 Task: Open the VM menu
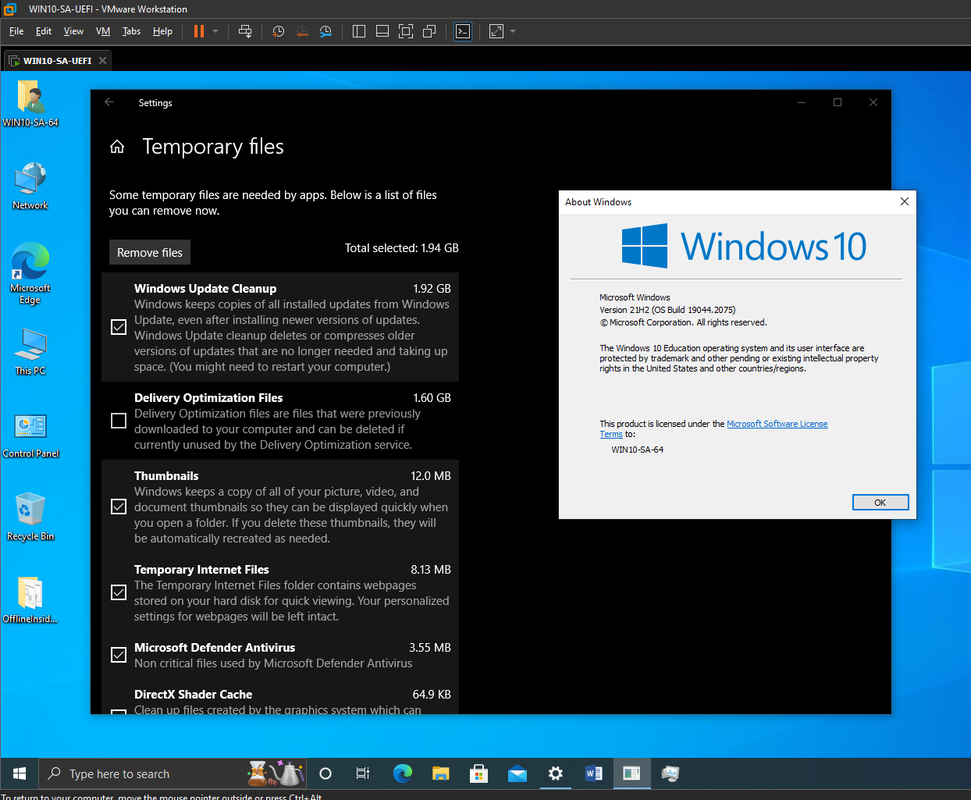[103, 32]
